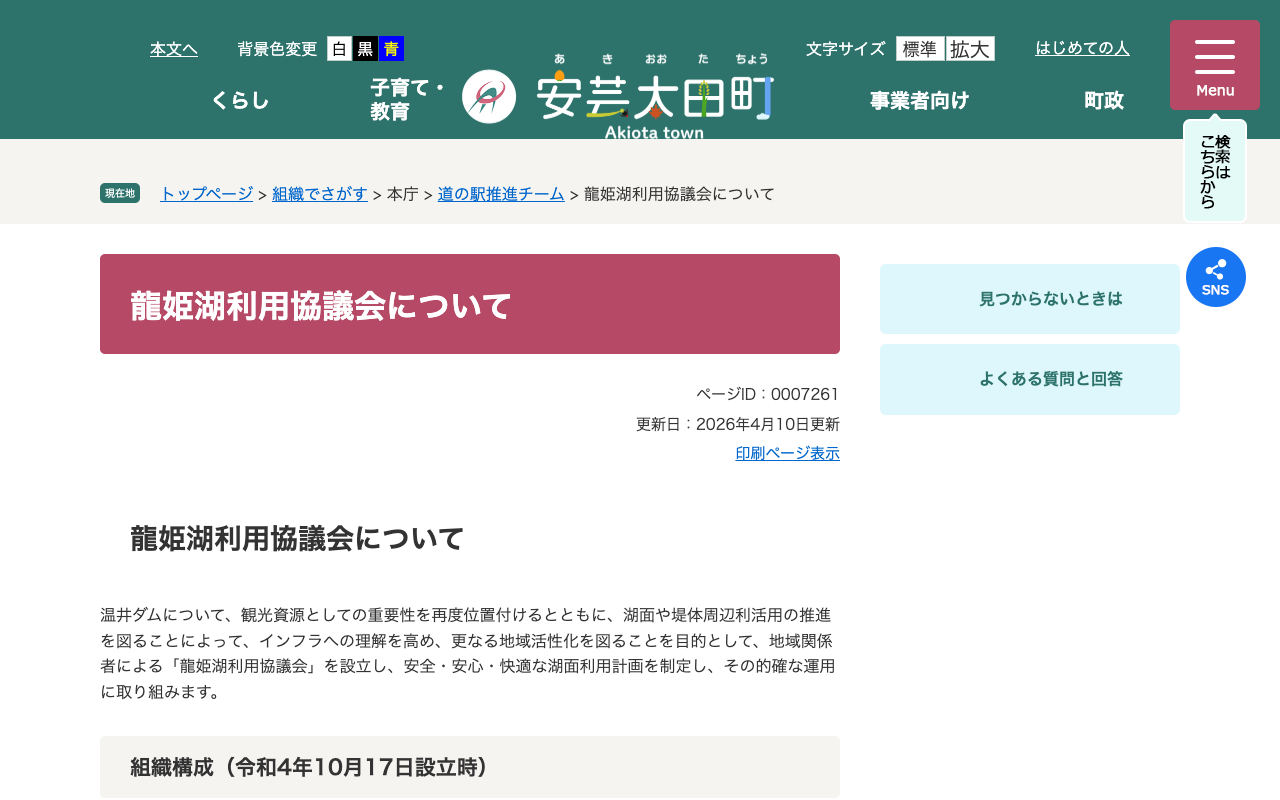Set text size to 拡大
The width and height of the screenshot is (1280, 800).
pos(970,49)
